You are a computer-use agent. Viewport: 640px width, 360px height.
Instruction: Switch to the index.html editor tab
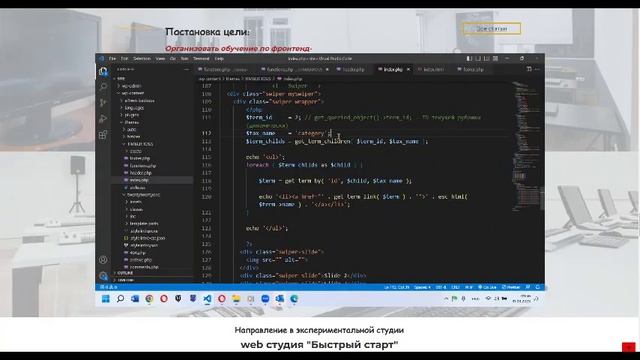pyautogui.click(x=433, y=70)
